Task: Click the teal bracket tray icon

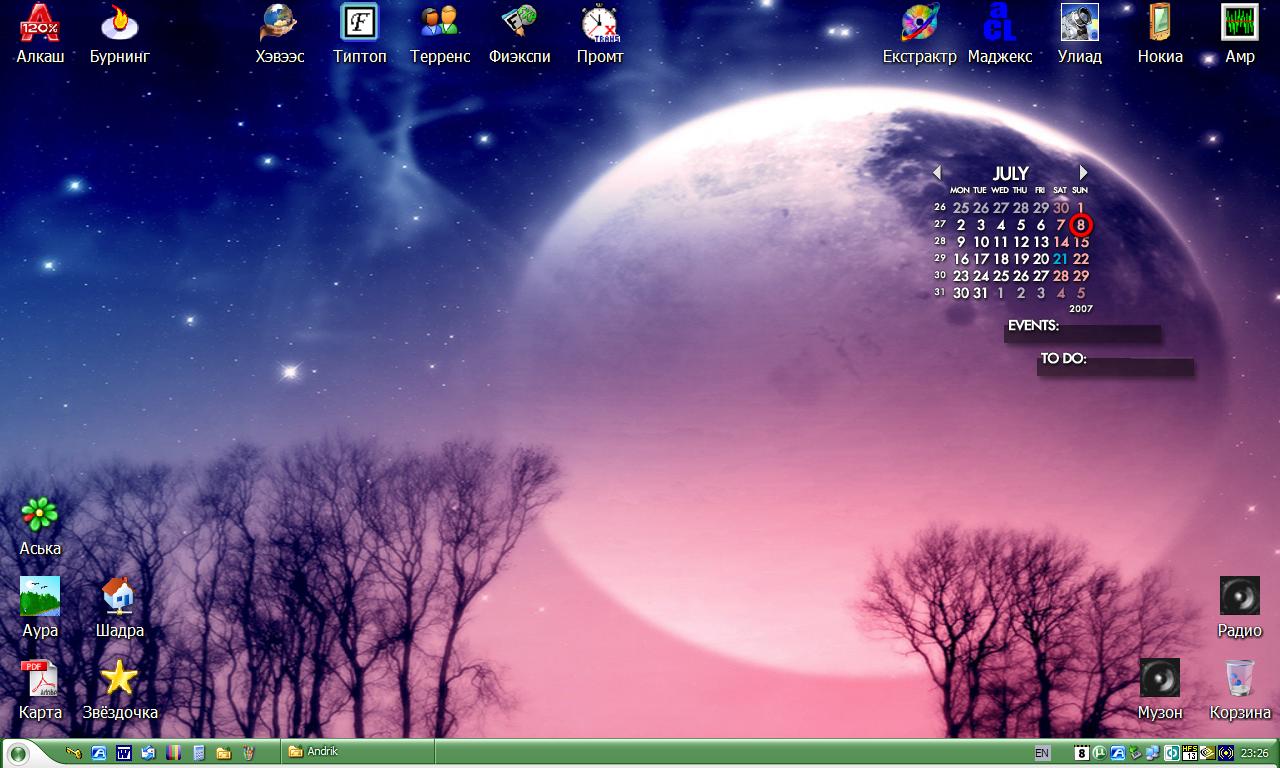Action: [x=1171, y=753]
